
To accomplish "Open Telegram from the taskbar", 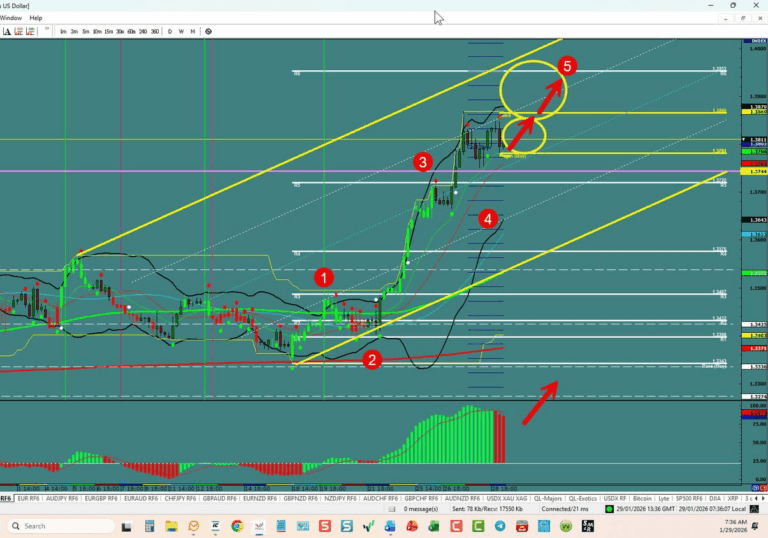I will (x=500, y=526).
